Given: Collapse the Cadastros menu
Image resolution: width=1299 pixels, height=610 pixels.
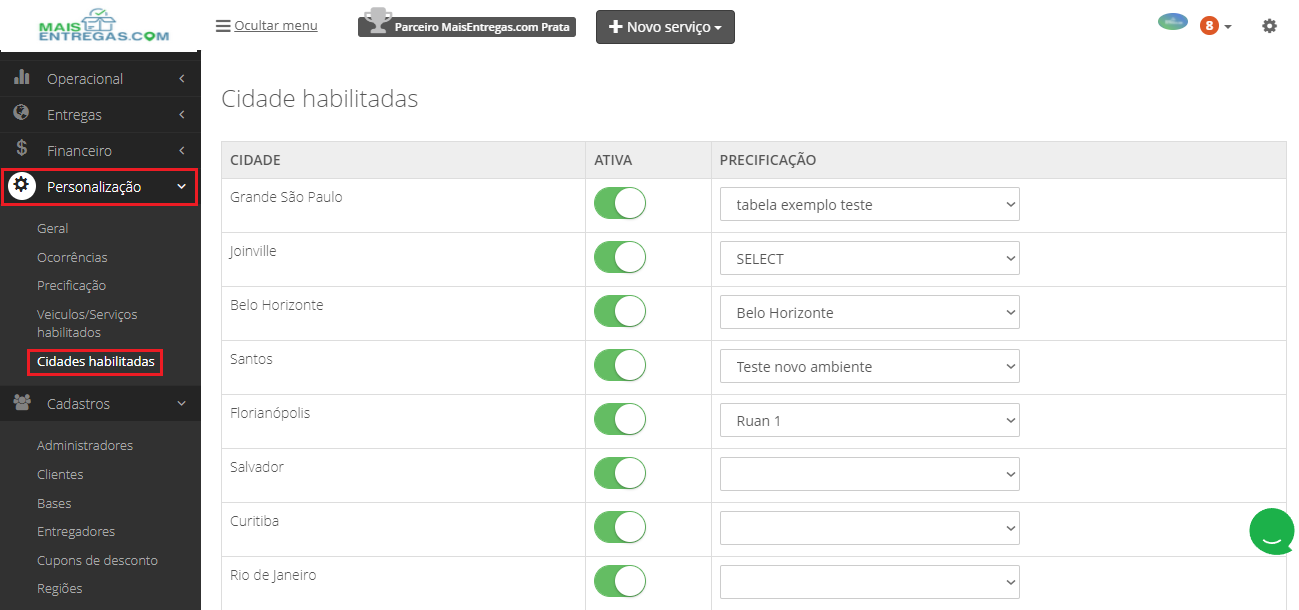Looking at the screenshot, I should [100, 403].
